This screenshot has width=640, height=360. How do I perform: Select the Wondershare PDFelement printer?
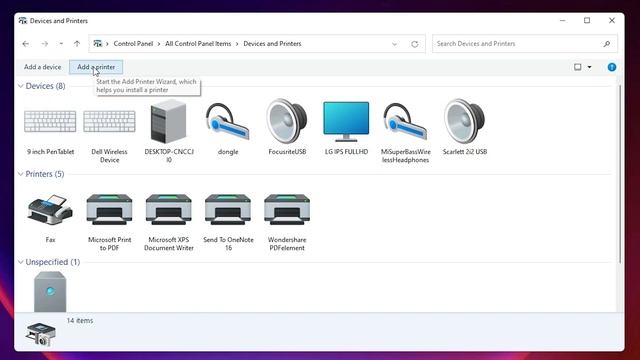[x=287, y=210]
